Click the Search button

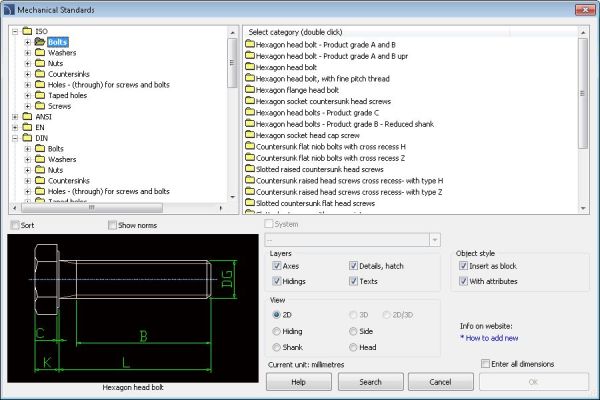370,382
